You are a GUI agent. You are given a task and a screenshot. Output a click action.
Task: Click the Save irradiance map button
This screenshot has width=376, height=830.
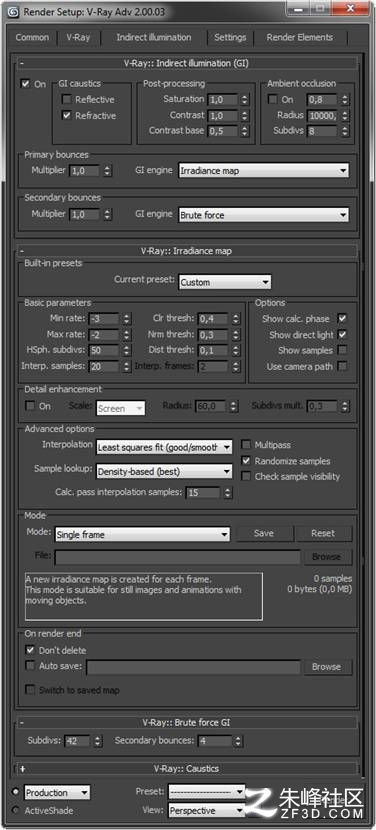pyautogui.click(x=264, y=534)
